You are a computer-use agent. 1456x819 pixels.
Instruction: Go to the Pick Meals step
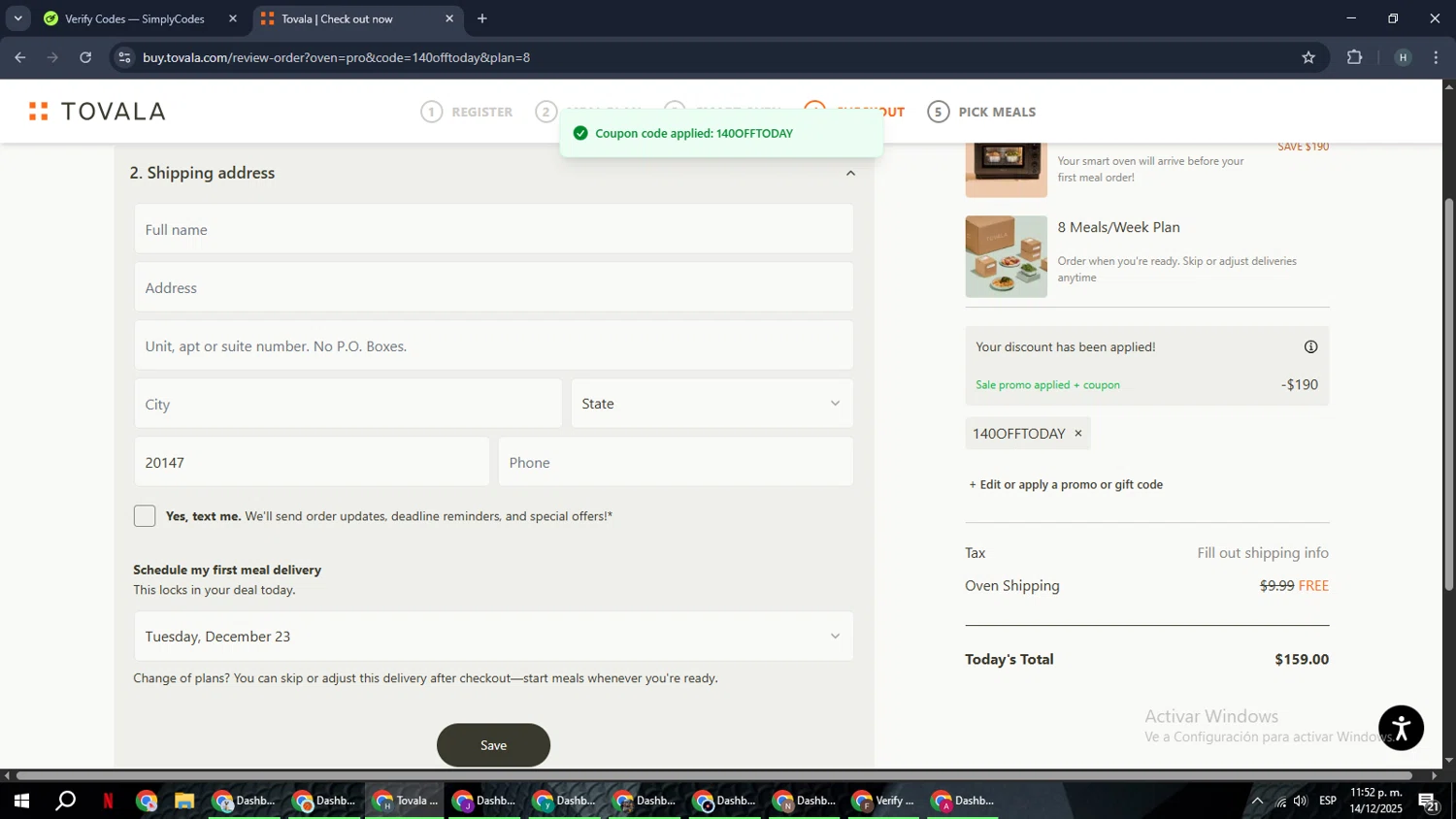982,112
